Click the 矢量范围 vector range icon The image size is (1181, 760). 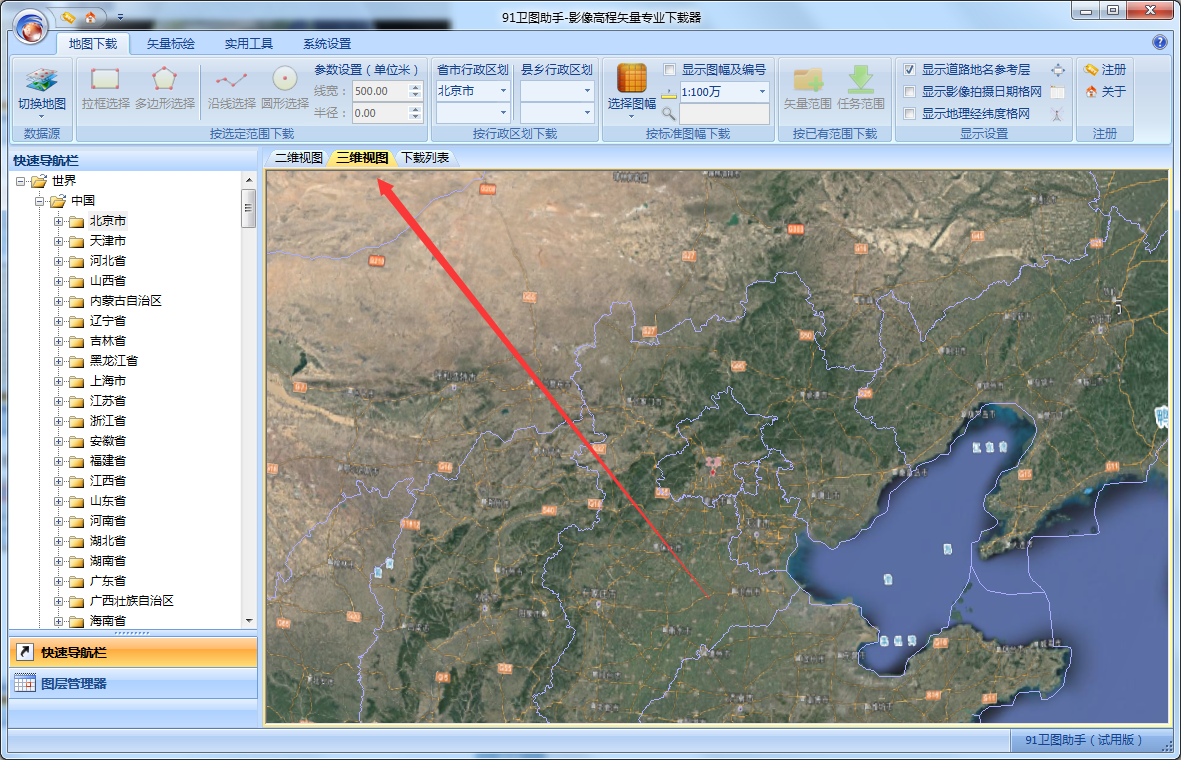[807, 80]
